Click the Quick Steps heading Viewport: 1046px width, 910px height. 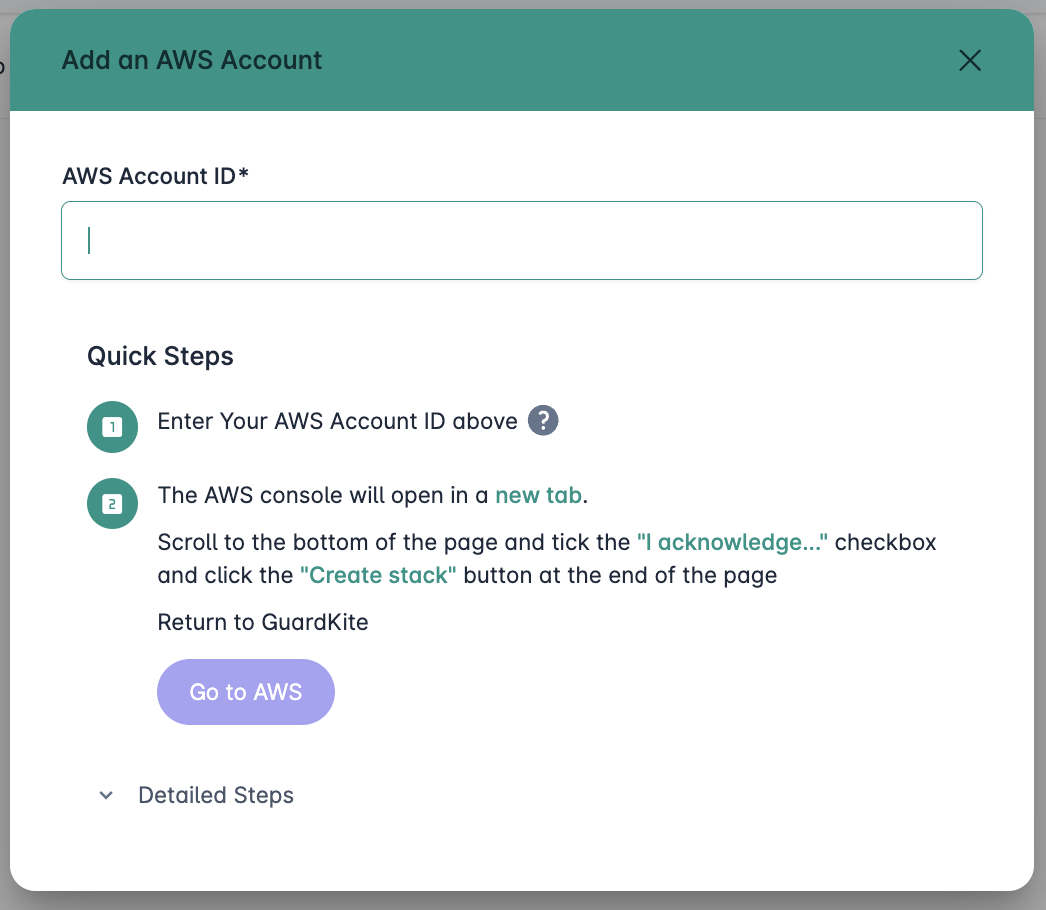click(160, 356)
